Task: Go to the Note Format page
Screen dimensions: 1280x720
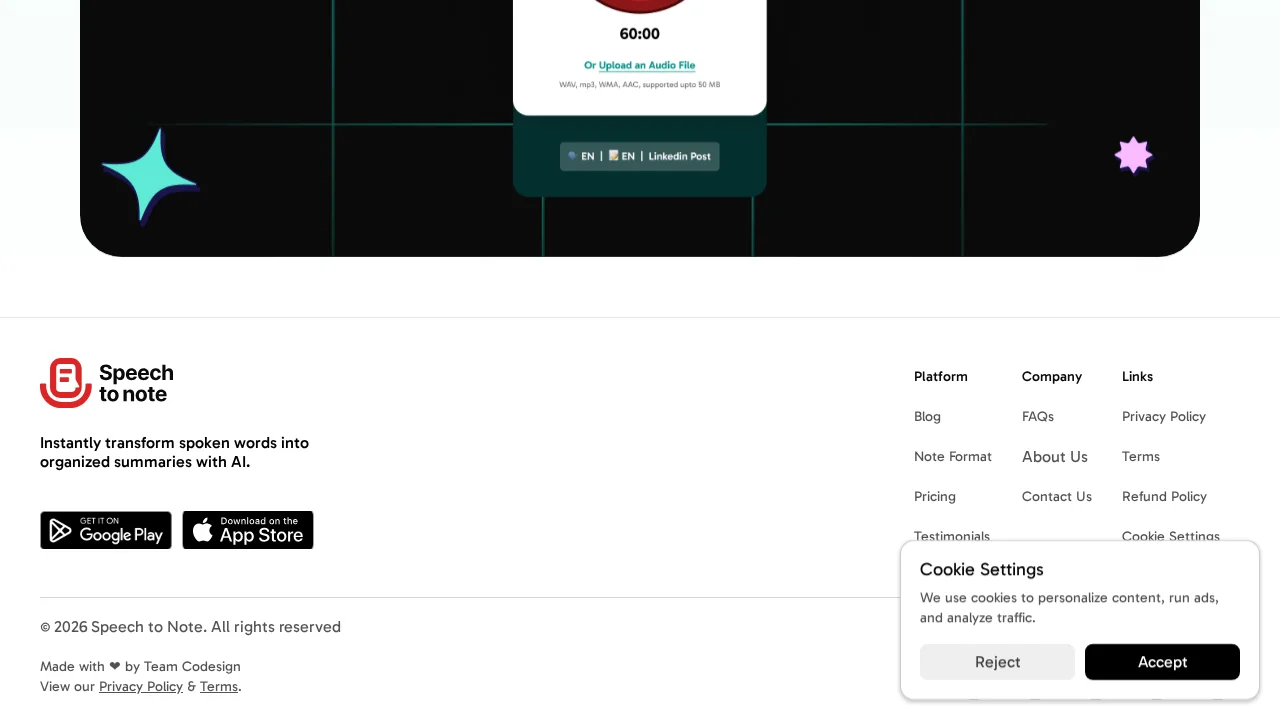Action: pos(952,457)
